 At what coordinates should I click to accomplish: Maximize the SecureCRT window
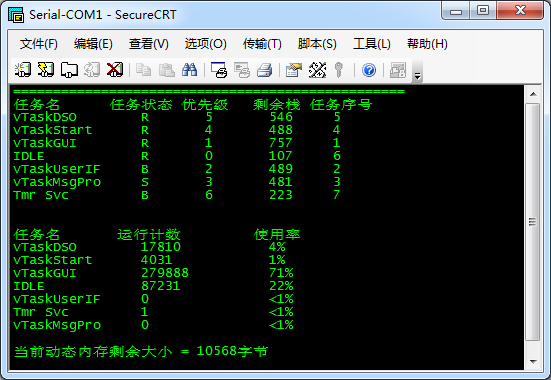(x=483, y=11)
